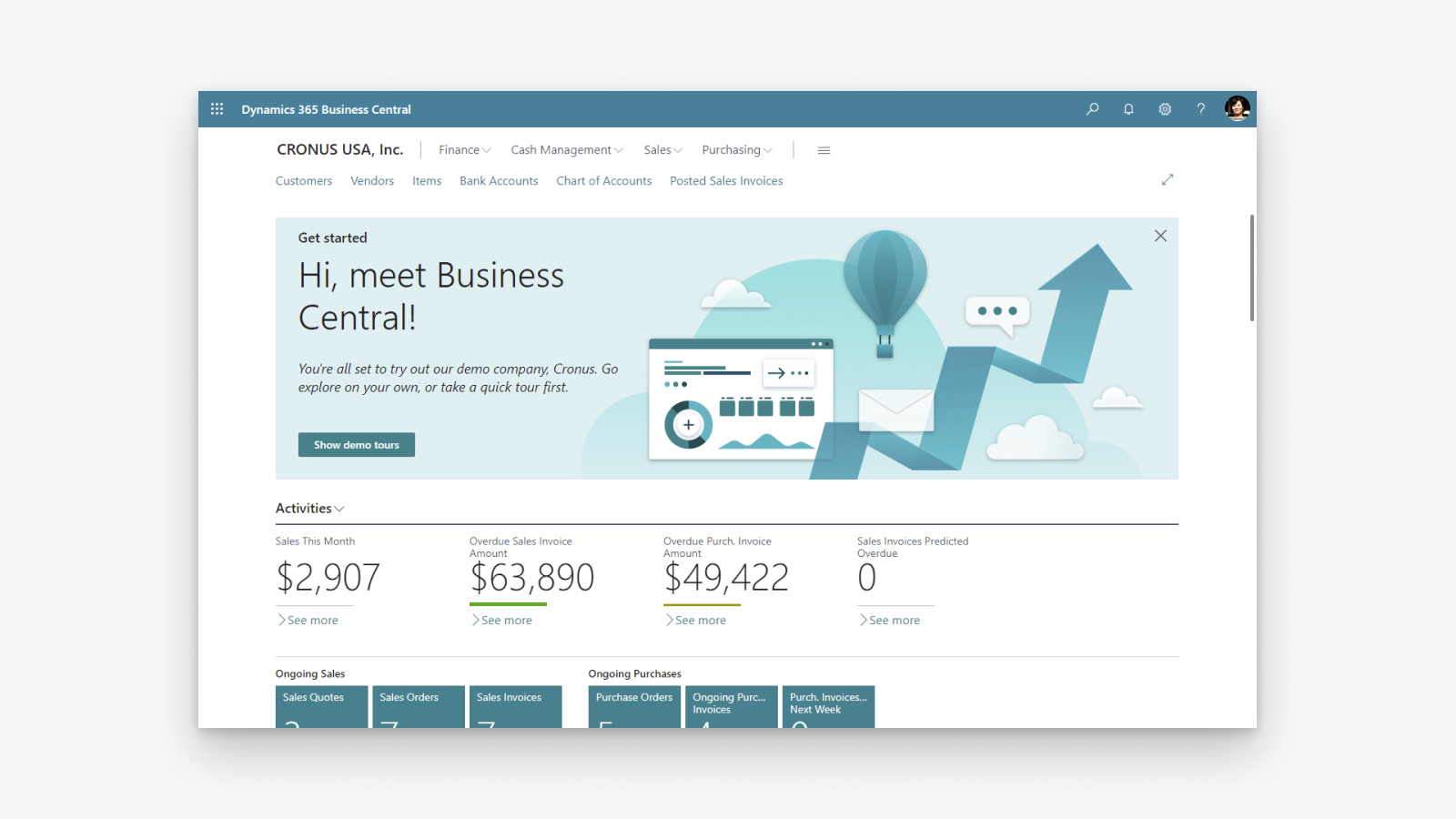Click the hamburger more menu icon
Screen dimensions: 1456x819
824,150
